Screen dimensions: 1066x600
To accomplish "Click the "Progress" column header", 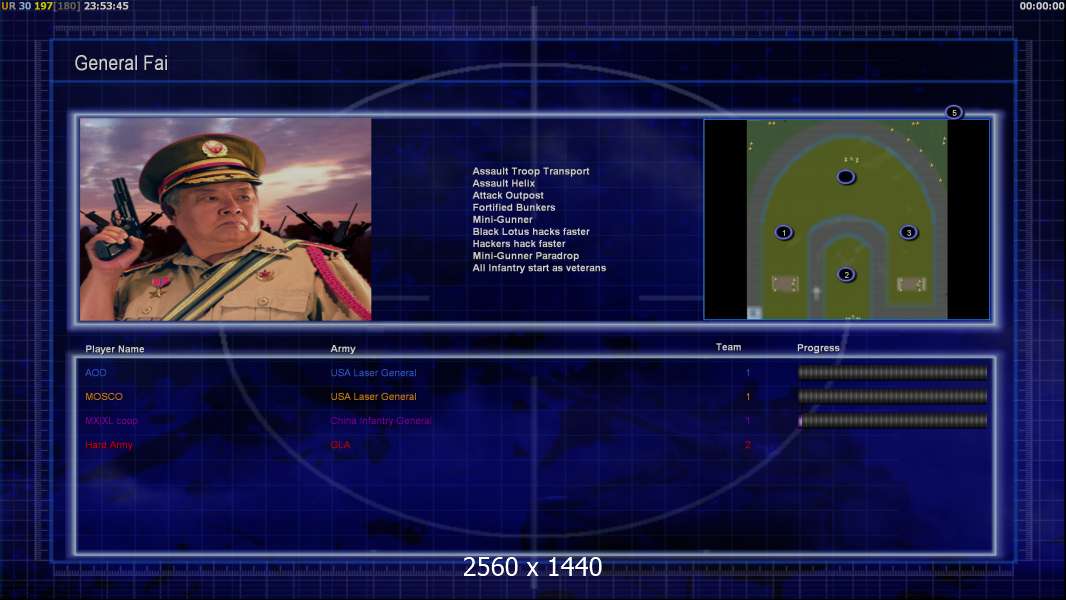I will 818,348.
